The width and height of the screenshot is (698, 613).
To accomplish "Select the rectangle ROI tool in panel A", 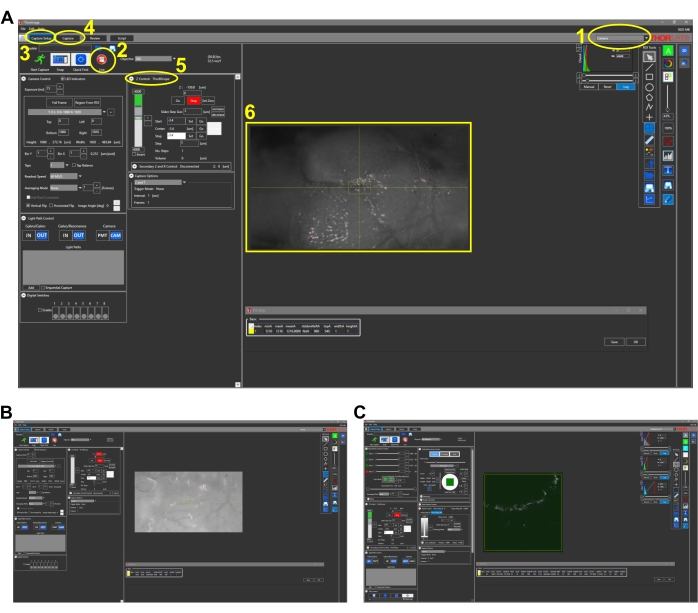I will [650, 75].
